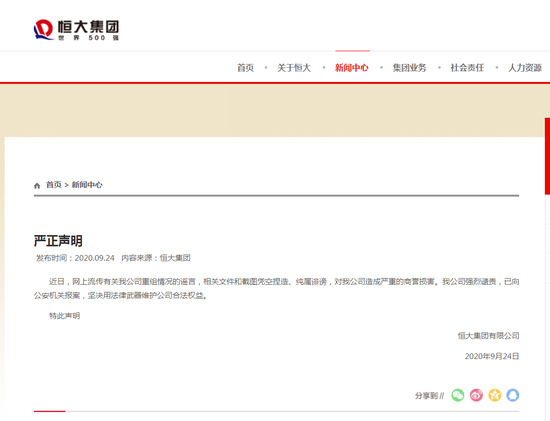This screenshot has height=421, width=550.
Task: Click the home icon in breadcrumb
Action: point(37,186)
